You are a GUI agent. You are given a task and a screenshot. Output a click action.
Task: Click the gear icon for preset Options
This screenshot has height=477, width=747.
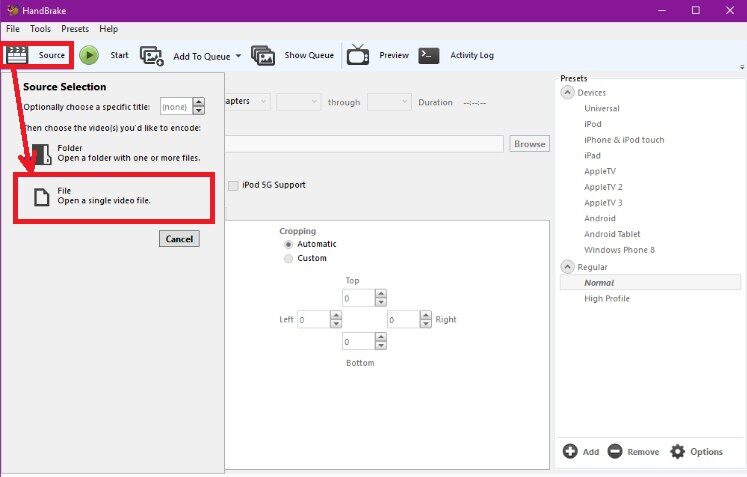point(677,451)
